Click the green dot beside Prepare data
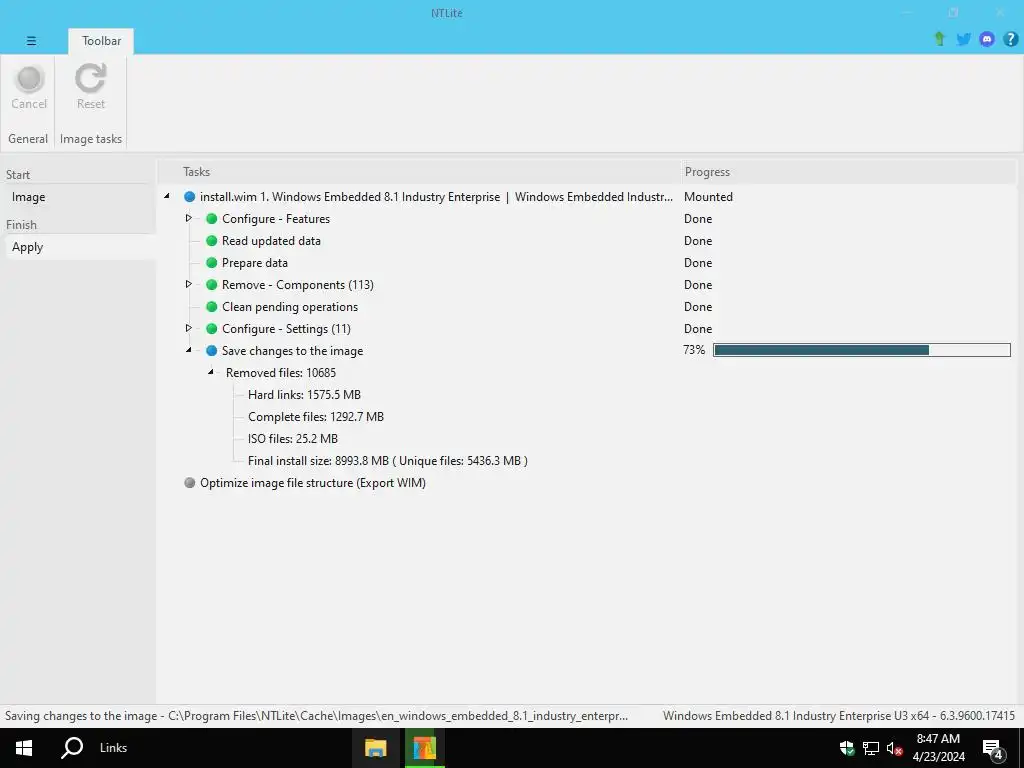This screenshot has height=768, width=1024. 212,263
